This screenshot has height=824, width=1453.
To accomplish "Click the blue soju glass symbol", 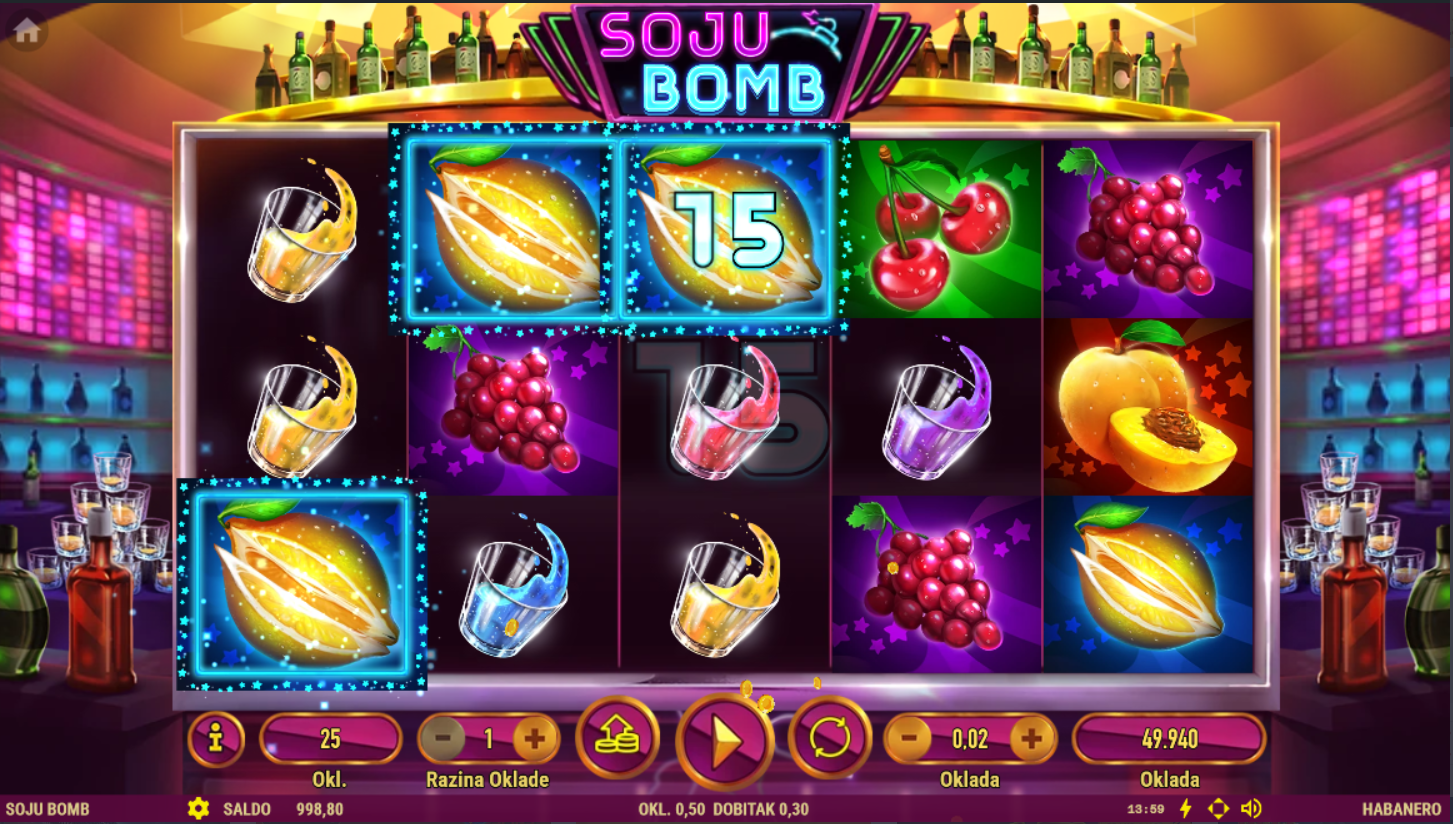I will pyautogui.click(x=514, y=585).
